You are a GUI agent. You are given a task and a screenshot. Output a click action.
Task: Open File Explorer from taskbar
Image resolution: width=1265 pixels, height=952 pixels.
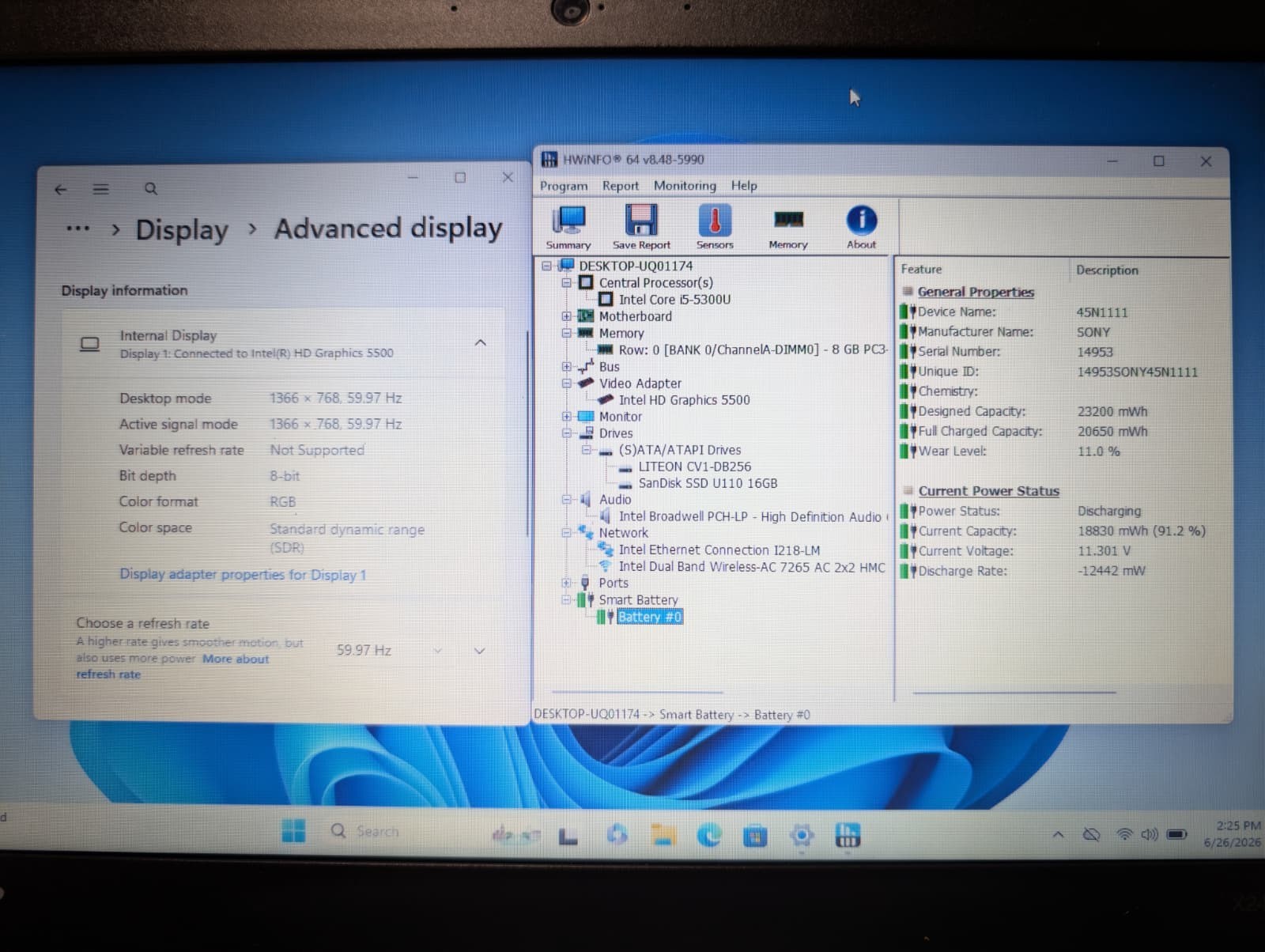click(x=663, y=835)
